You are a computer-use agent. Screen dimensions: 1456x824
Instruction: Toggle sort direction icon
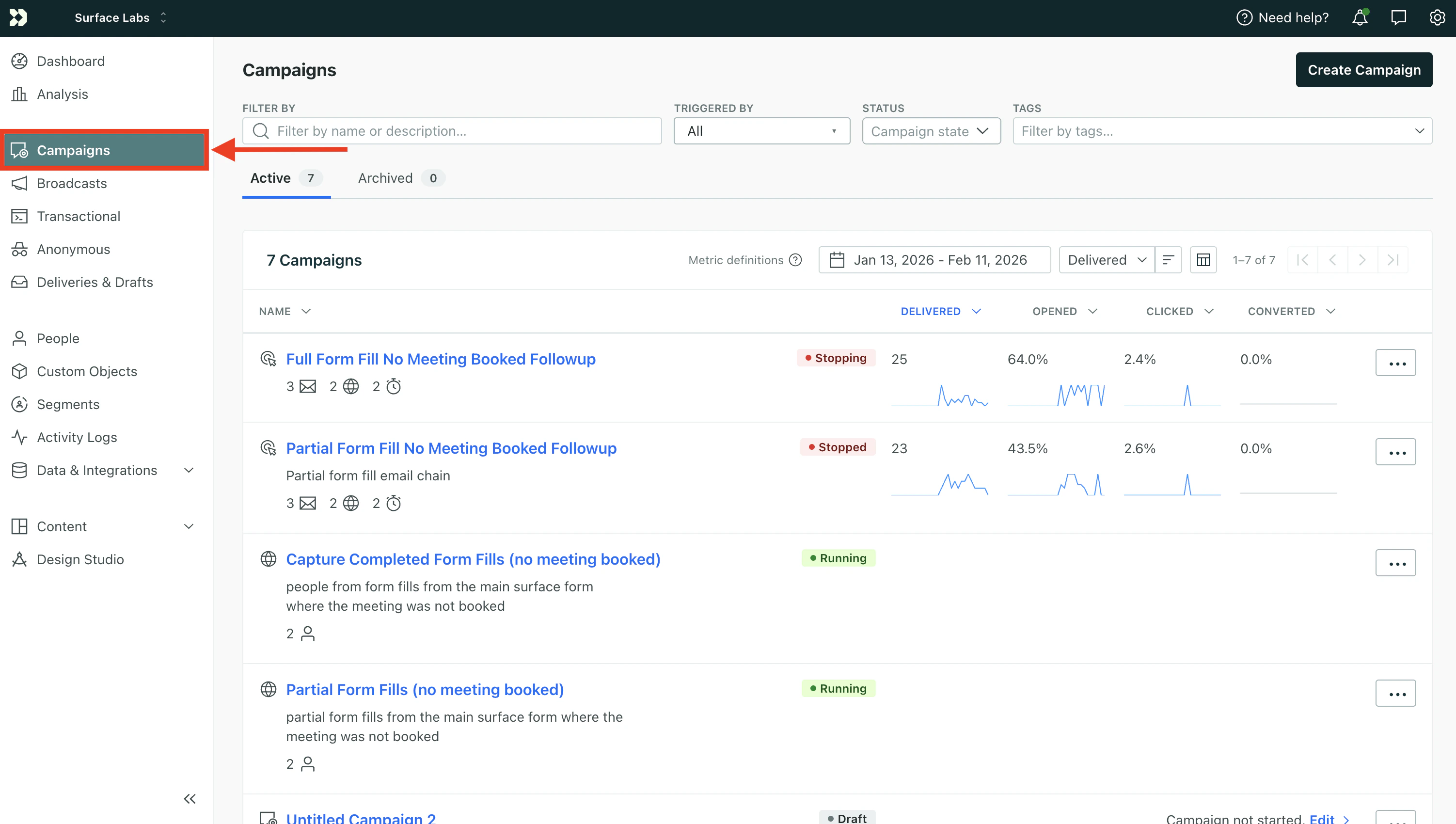pos(1168,260)
